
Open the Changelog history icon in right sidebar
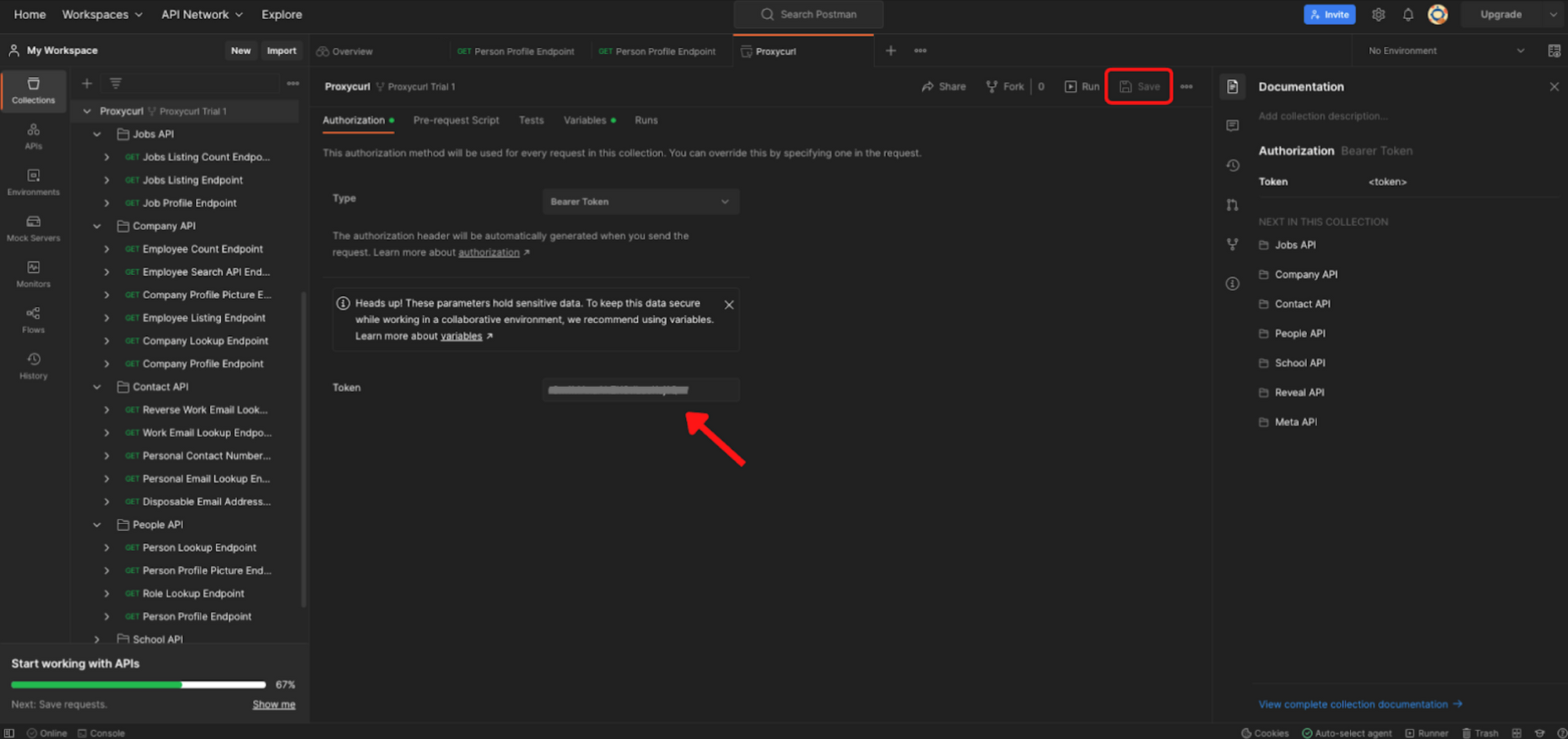point(1232,165)
